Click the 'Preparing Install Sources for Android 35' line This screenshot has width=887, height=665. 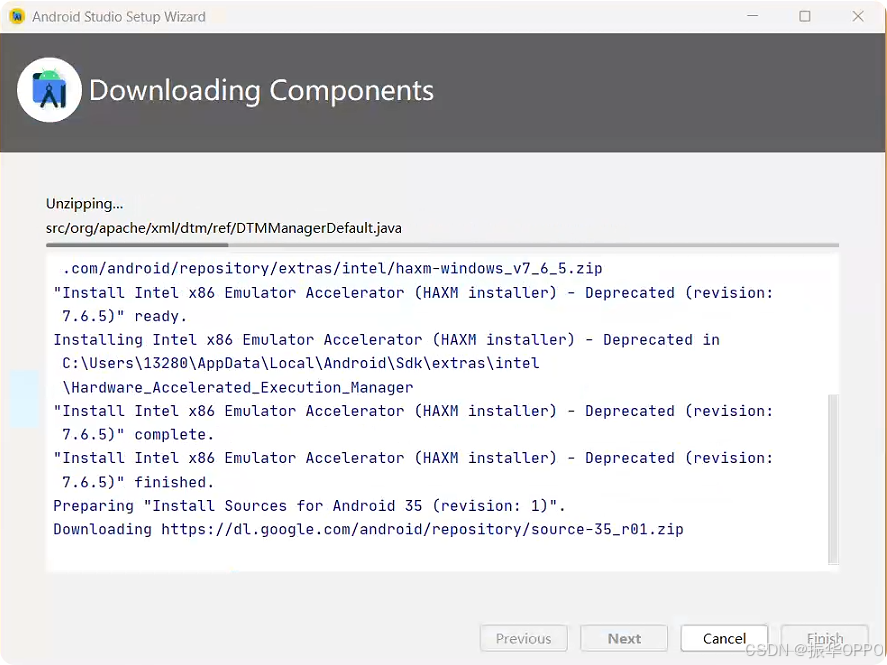pyautogui.click(x=309, y=506)
